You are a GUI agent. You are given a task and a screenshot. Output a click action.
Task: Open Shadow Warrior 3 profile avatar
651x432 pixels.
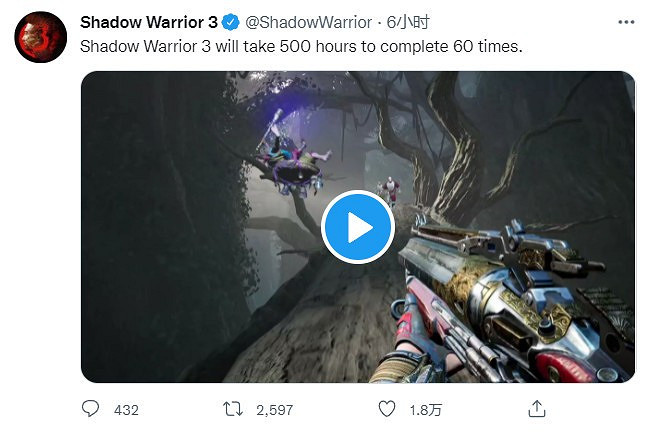click(40, 37)
